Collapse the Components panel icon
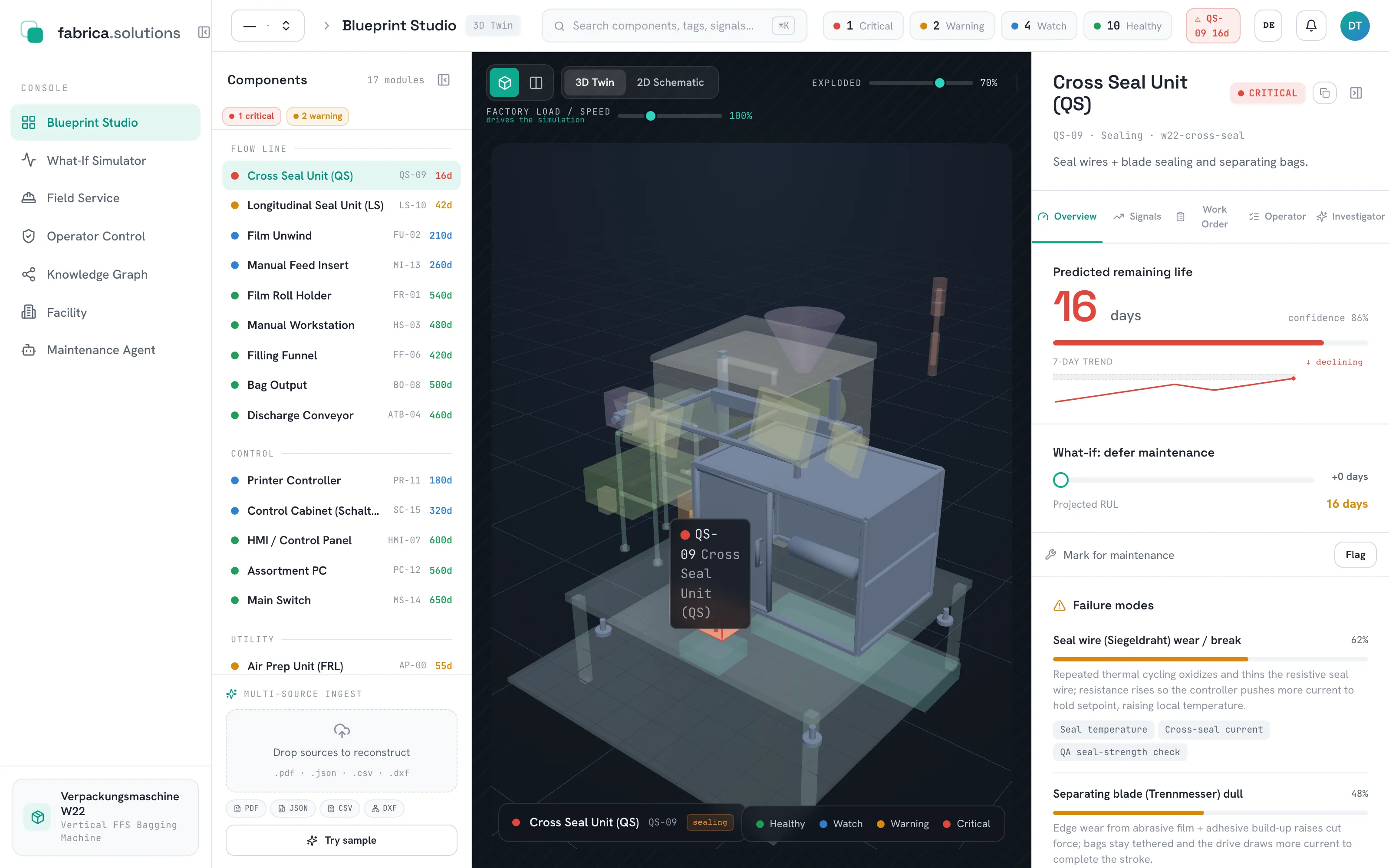This screenshot has height=868, width=1389. [x=444, y=80]
